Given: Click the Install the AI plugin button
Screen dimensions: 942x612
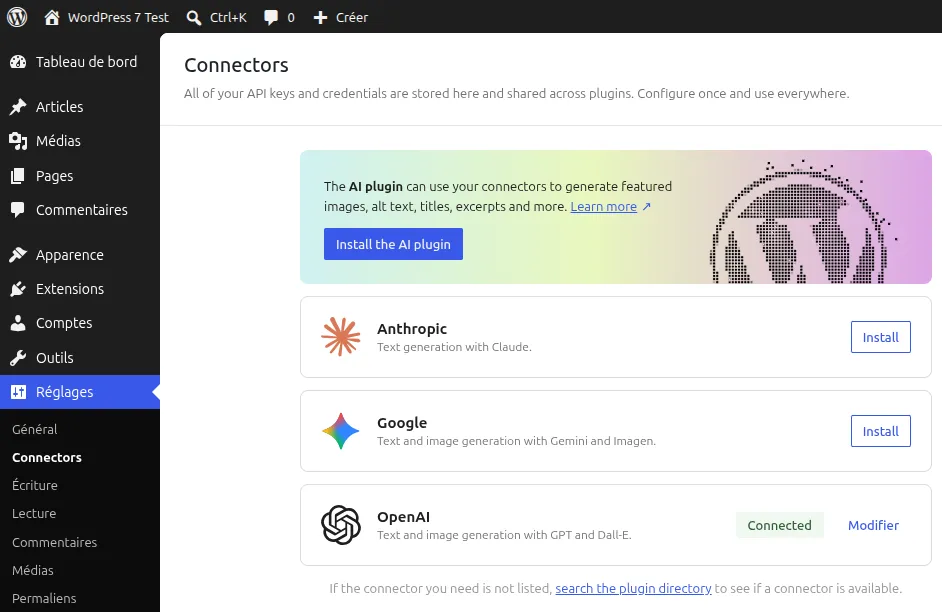Looking at the screenshot, I should (393, 244).
